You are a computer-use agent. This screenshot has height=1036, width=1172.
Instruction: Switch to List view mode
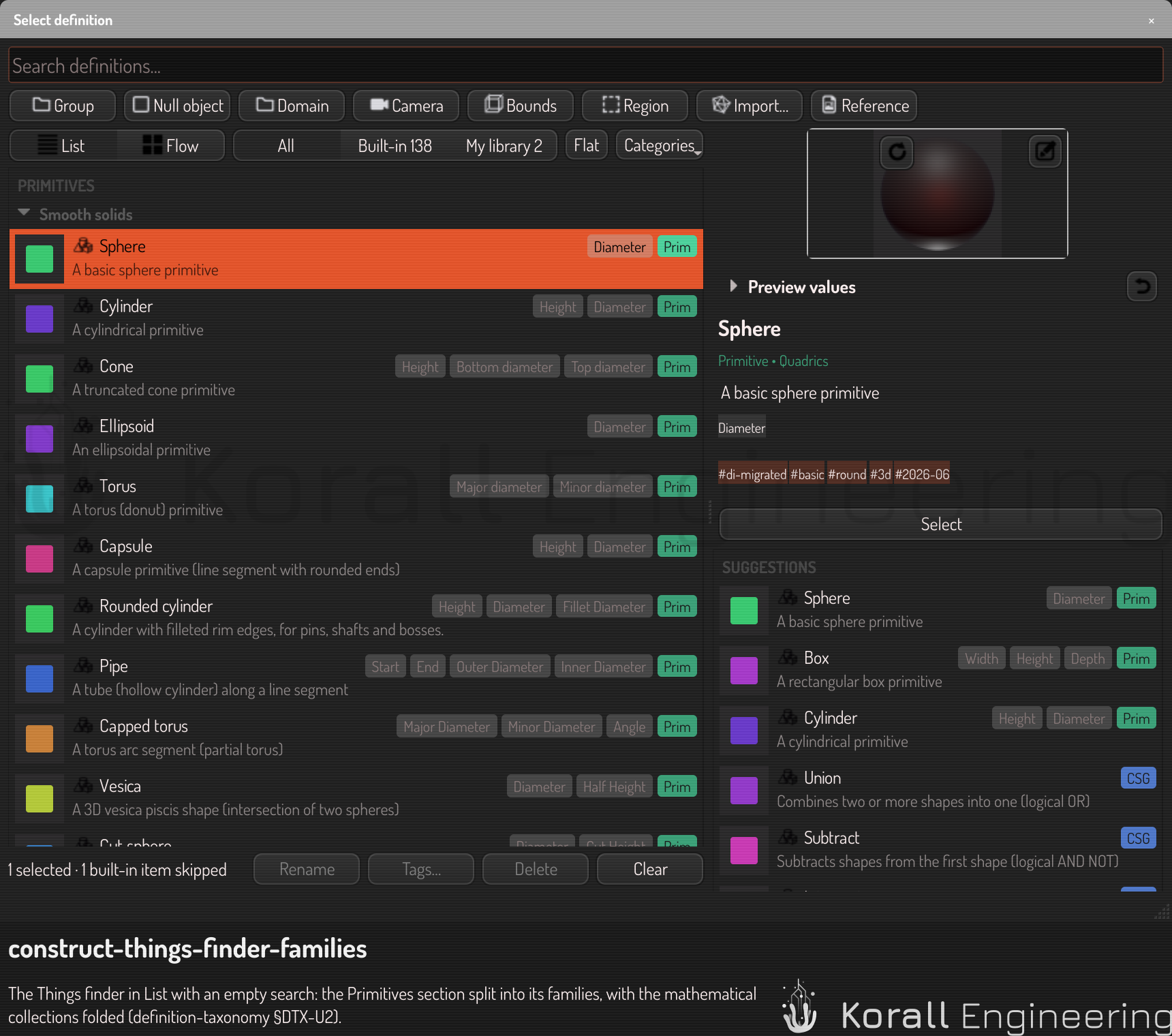point(63,145)
